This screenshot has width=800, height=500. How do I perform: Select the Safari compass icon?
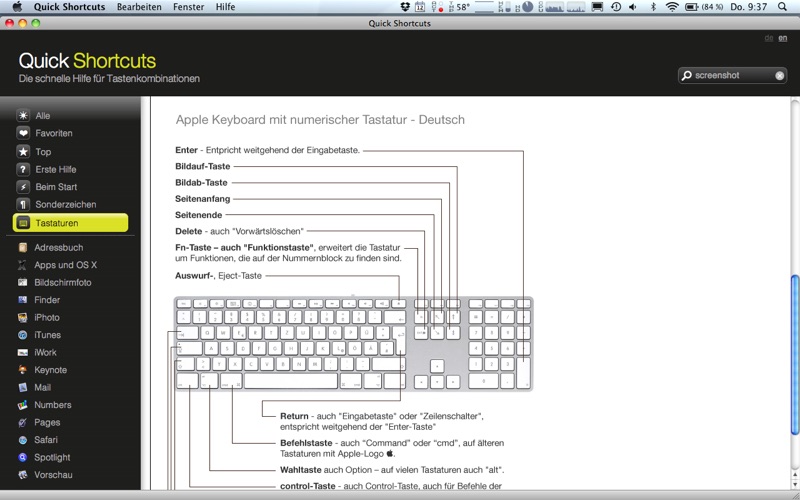pos(22,440)
